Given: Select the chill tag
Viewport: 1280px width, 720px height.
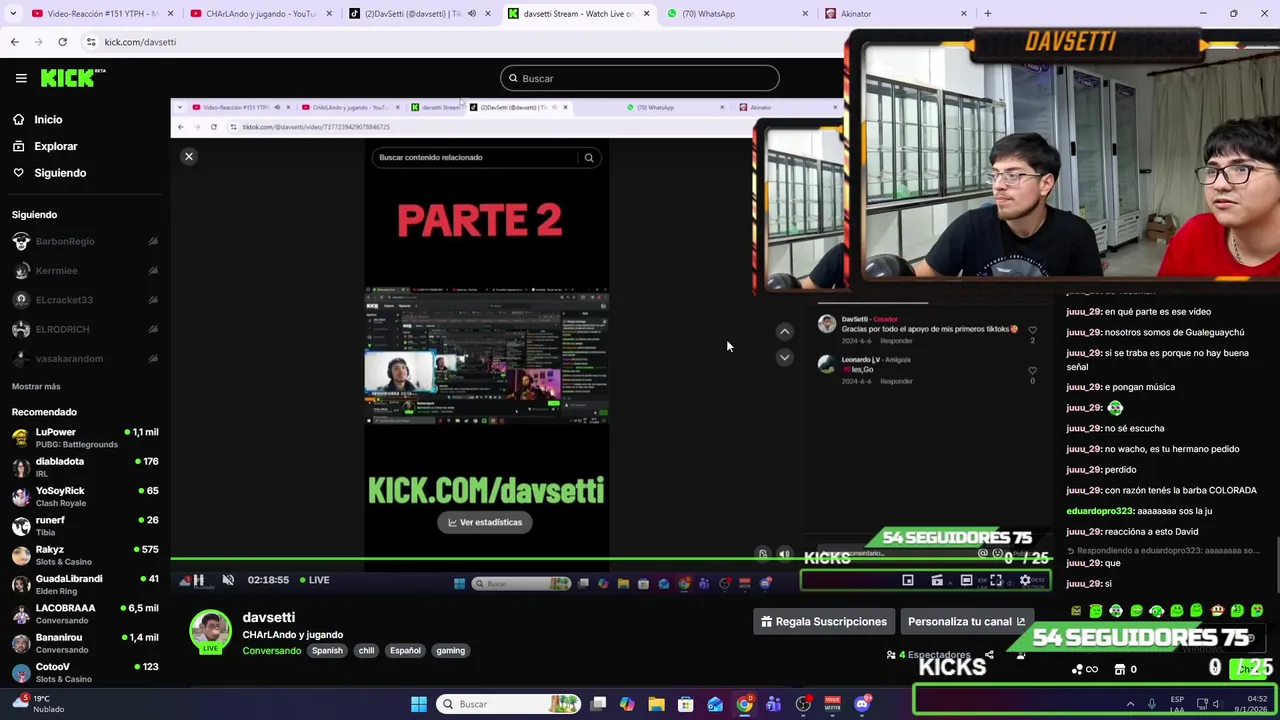Looking at the screenshot, I should coord(366,651).
